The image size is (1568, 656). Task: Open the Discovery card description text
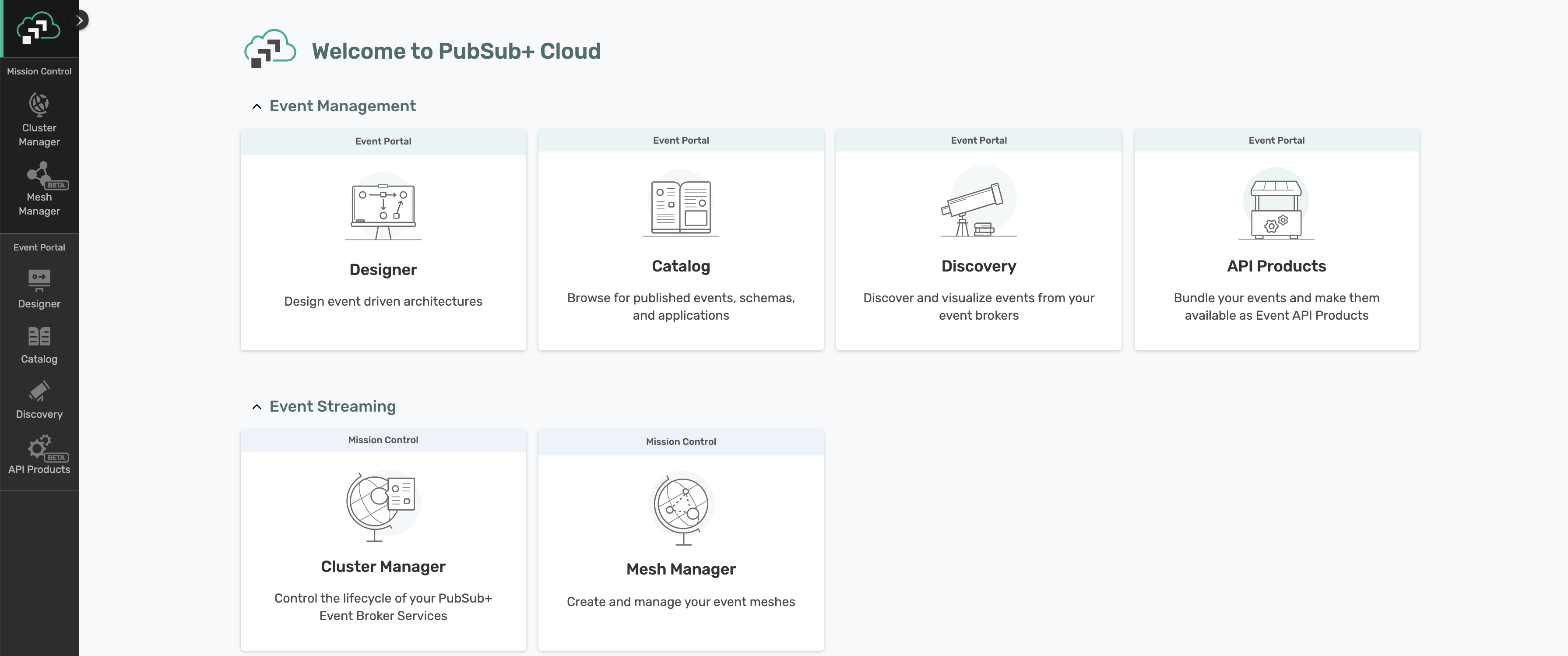(978, 307)
